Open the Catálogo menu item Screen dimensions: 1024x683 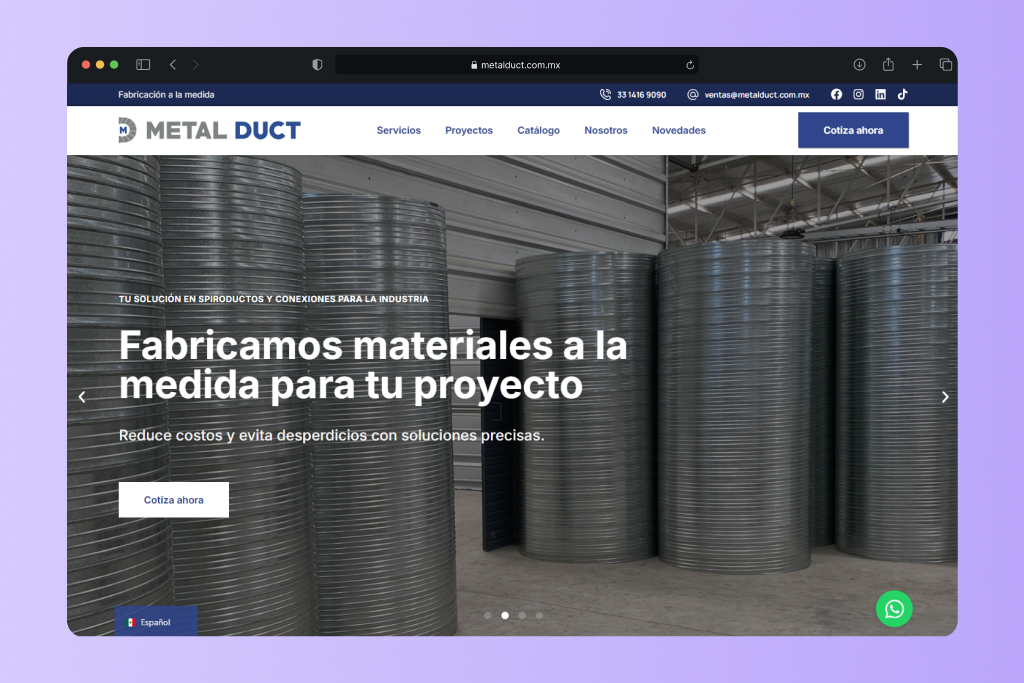coord(538,131)
